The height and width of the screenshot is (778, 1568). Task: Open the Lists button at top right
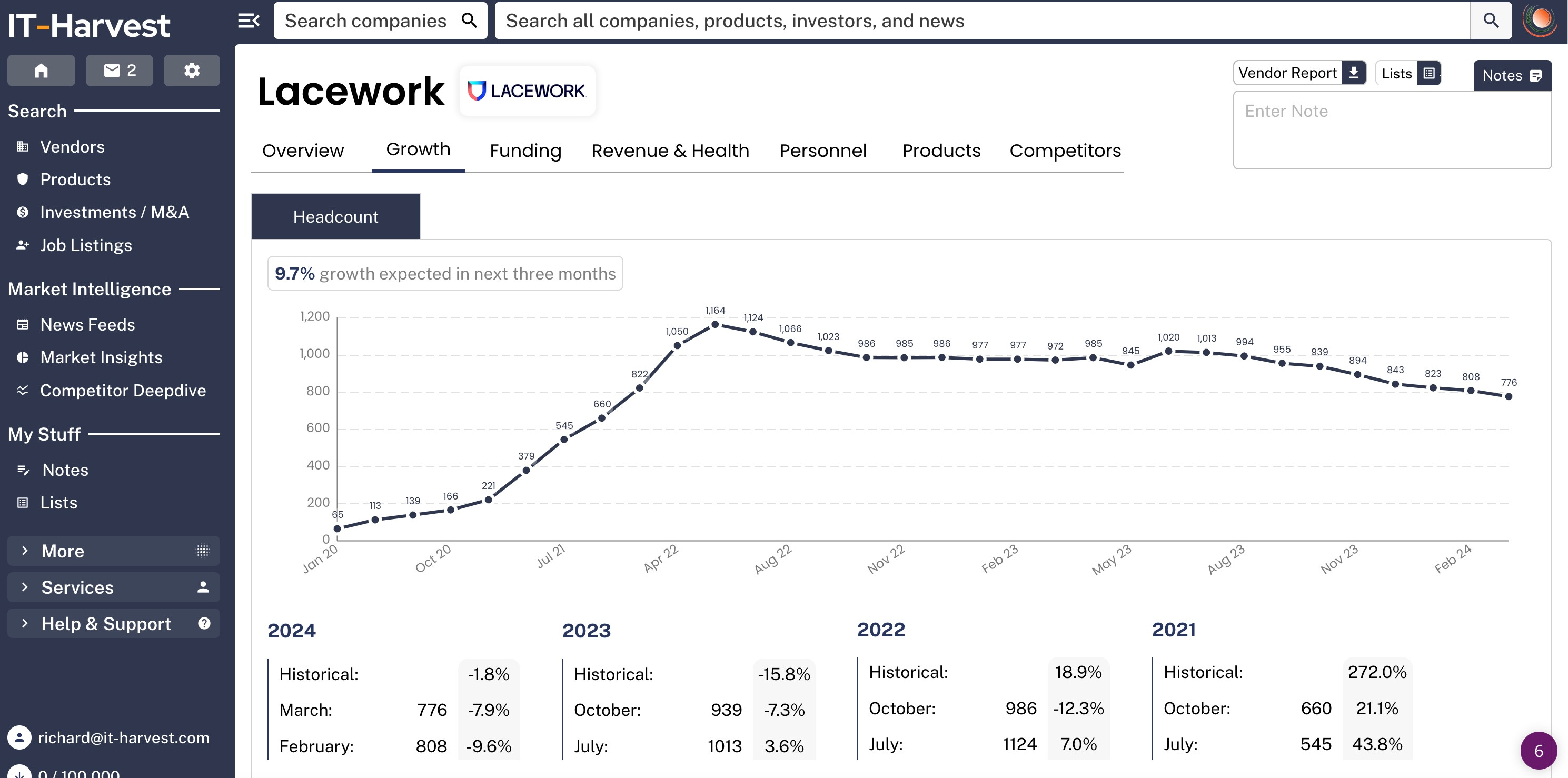click(x=1408, y=74)
